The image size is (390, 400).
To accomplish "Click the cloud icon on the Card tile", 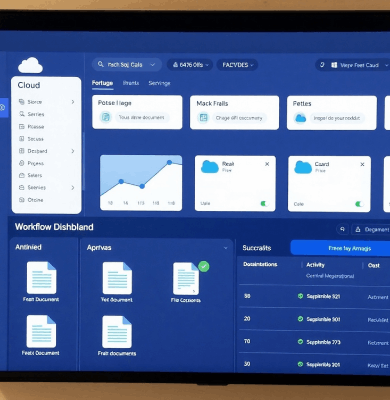I will tap(303, 167).
